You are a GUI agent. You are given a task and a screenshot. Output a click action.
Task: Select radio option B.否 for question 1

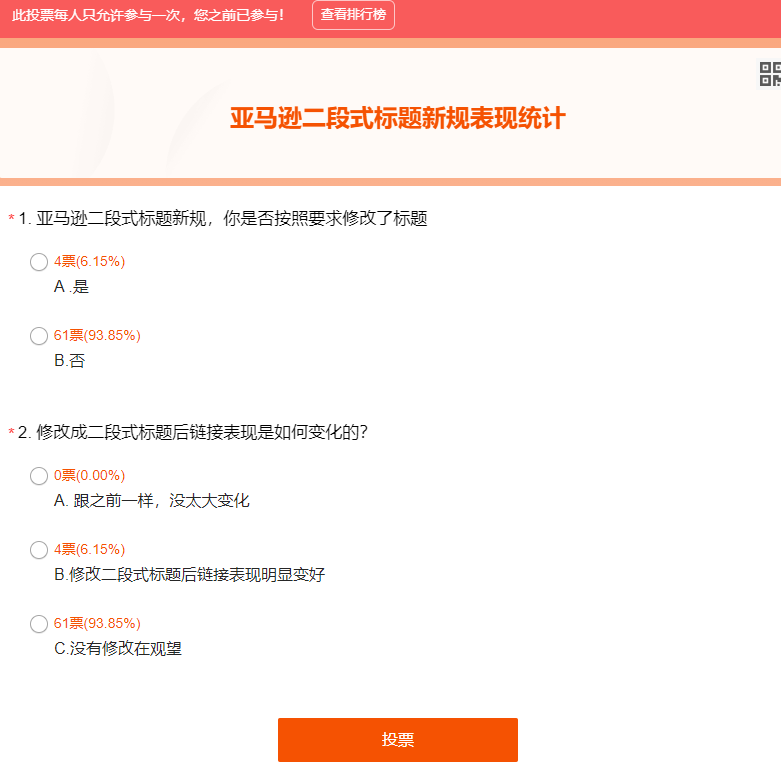[39, 336]
